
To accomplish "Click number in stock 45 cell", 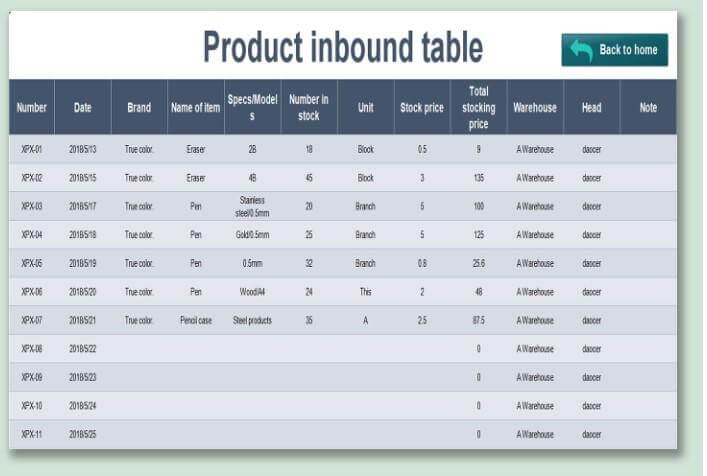I will pos(309,178).
